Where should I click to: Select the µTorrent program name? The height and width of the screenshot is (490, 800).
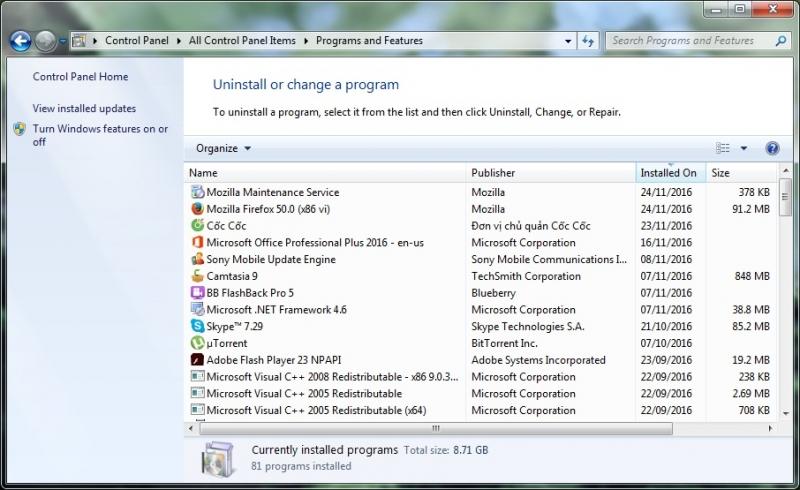click(x=227, y=343)
